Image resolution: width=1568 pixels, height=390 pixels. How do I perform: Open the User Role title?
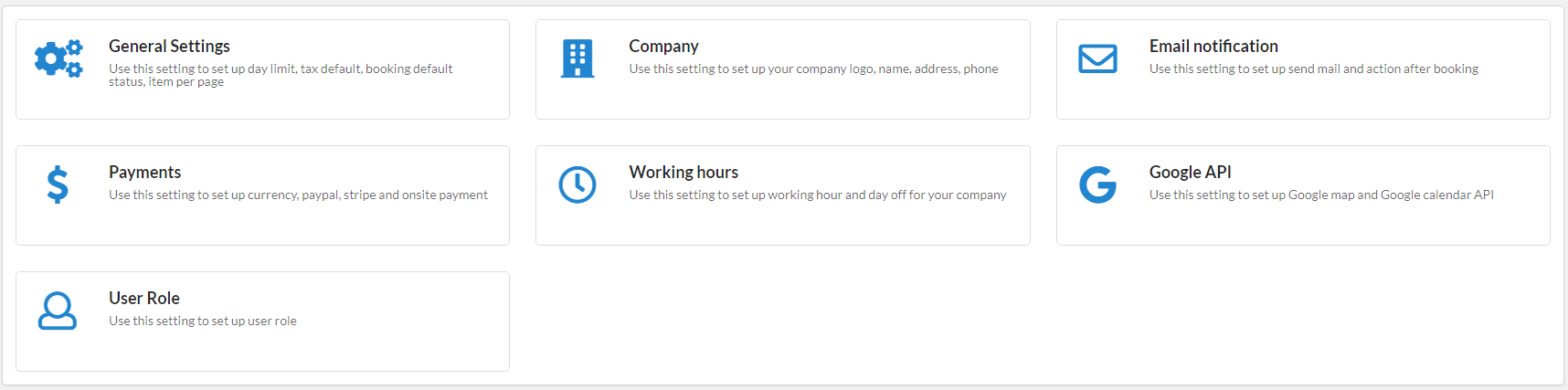[143, 298]
